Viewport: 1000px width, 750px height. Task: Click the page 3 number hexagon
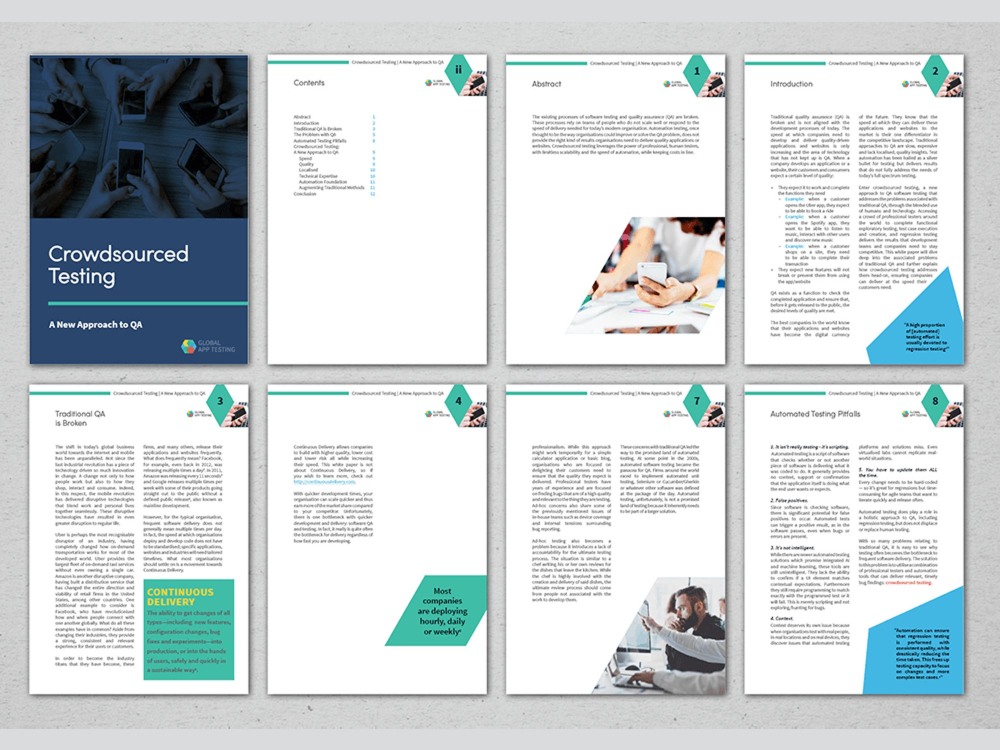220,401
